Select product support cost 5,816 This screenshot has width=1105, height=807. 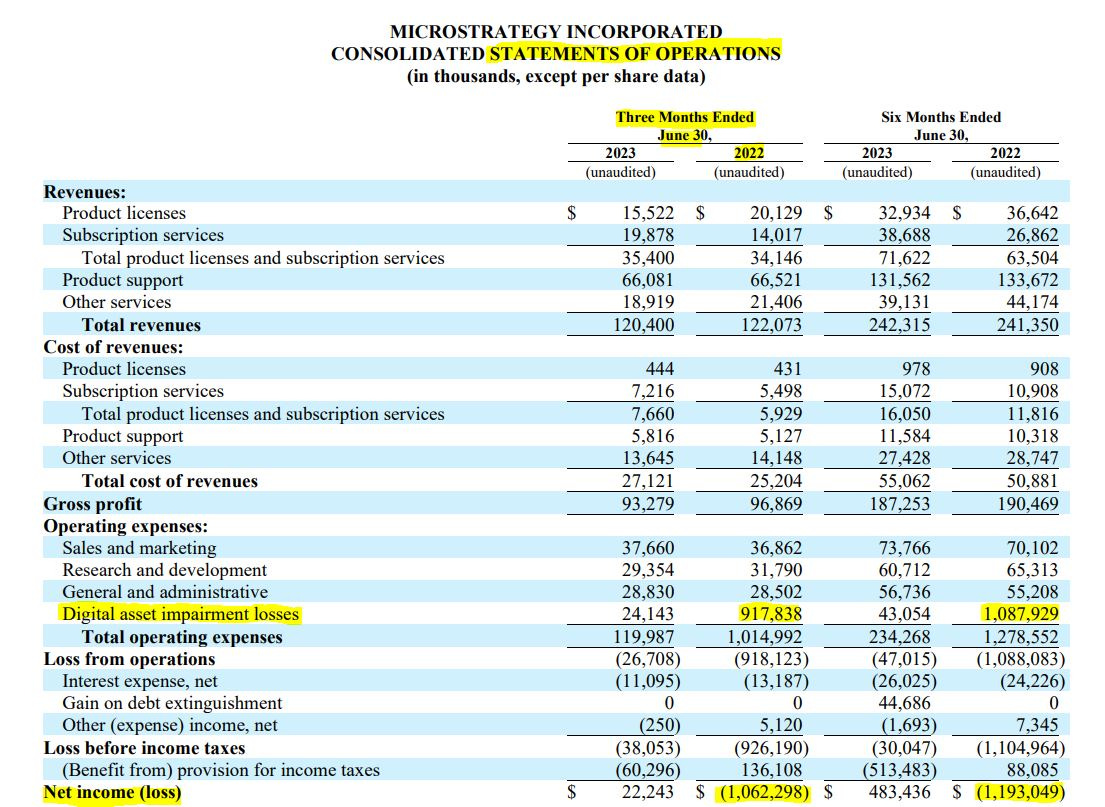click(653, 436)
